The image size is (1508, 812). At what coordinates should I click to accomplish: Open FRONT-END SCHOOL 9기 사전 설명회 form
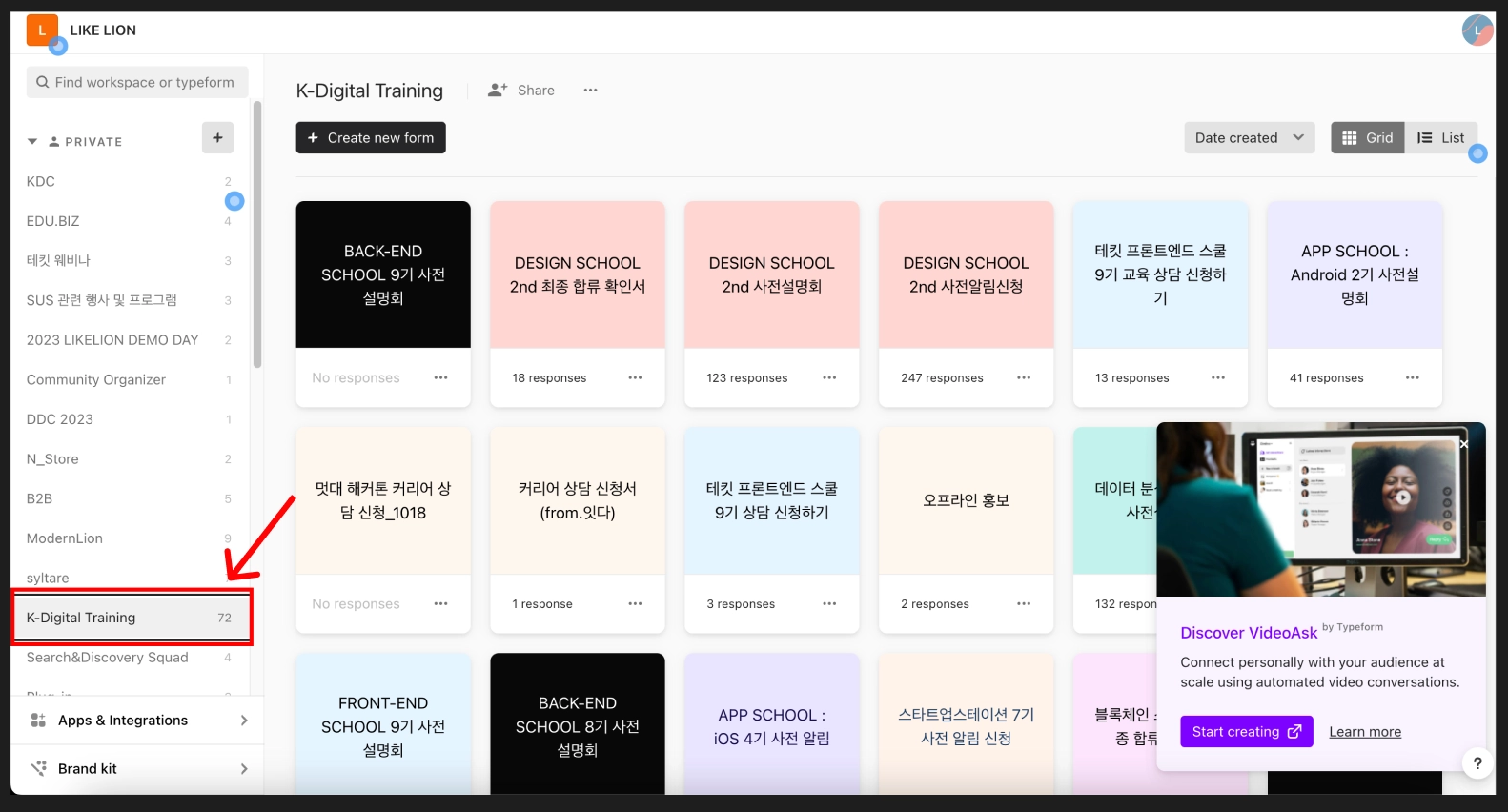coord(383,724)
